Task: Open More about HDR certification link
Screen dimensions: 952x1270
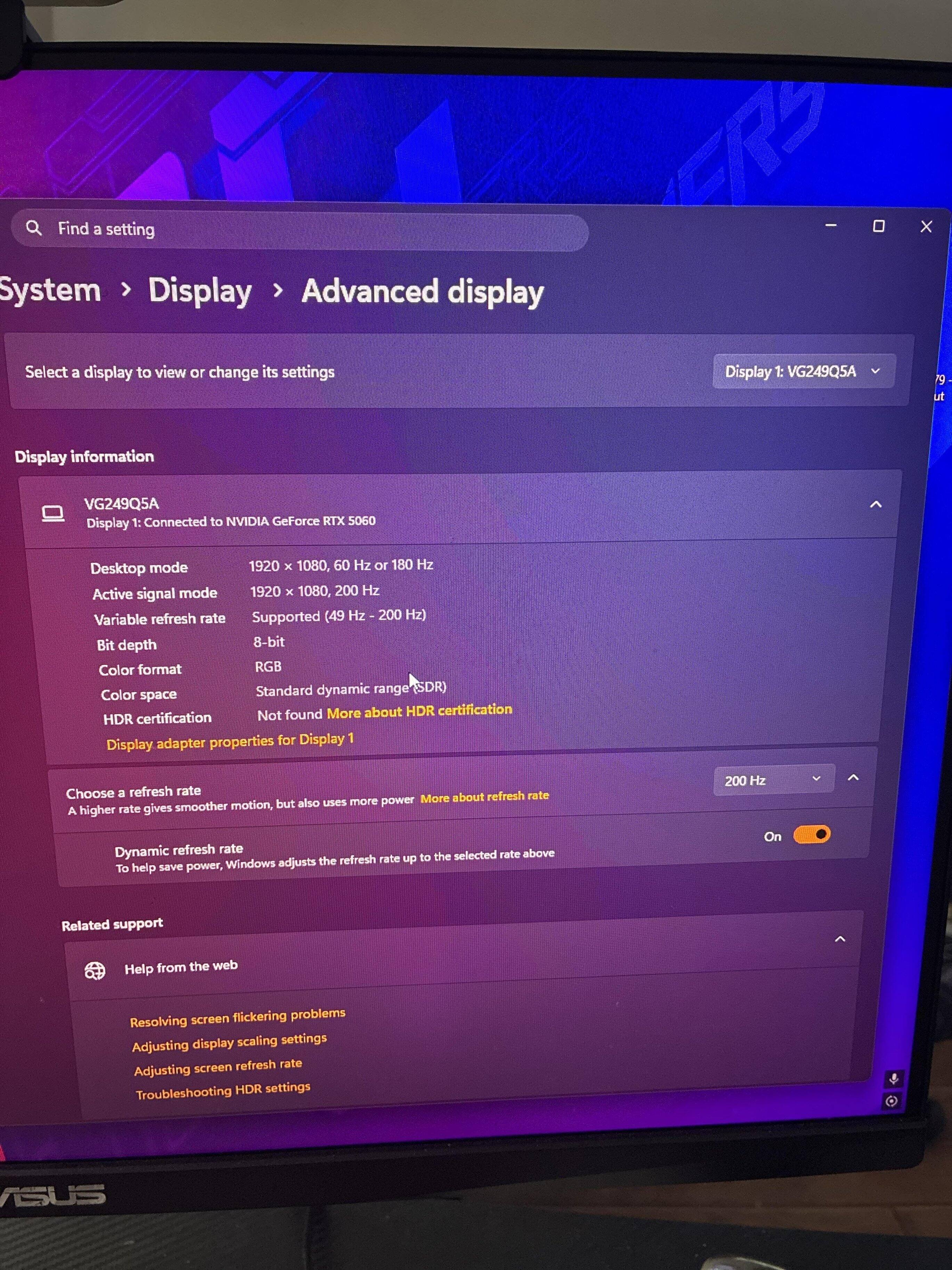Action: point(420,712)
